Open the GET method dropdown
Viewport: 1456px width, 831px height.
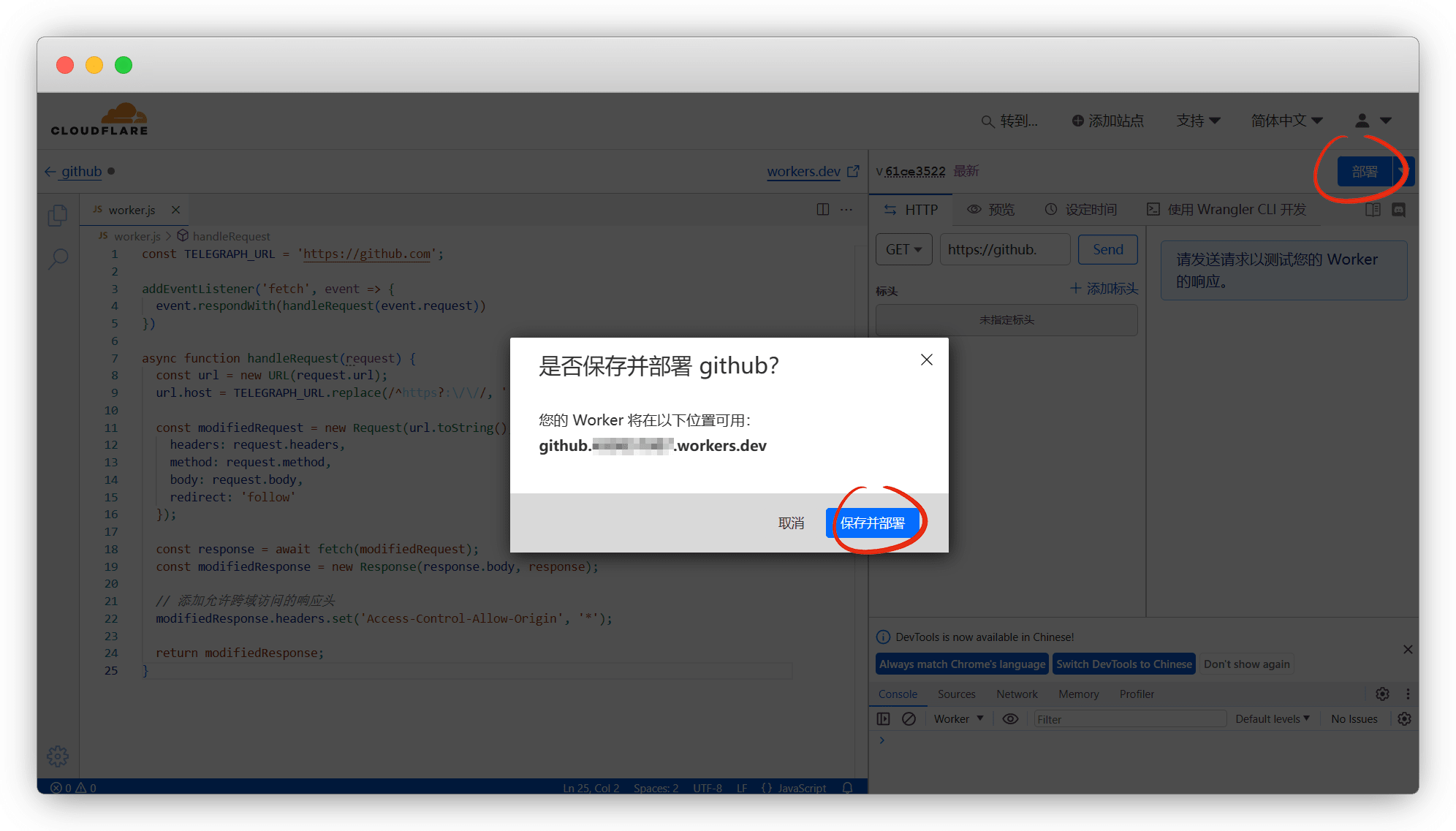click(x=903, y=250)
